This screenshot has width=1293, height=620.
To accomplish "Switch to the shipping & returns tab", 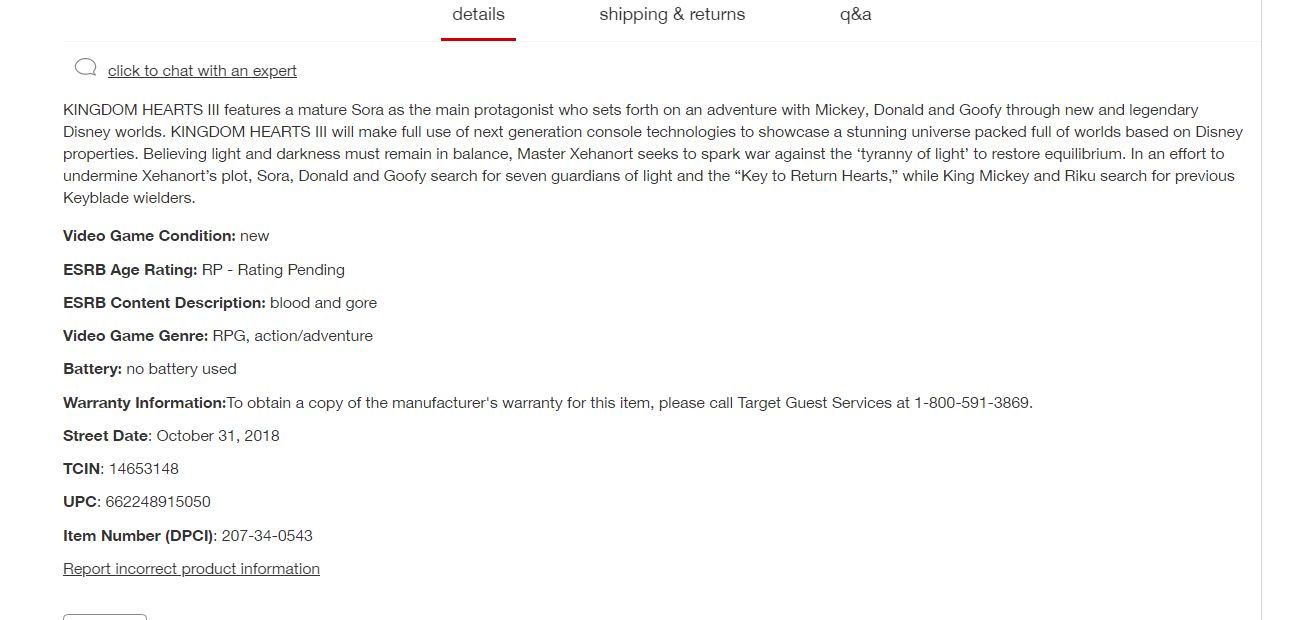I will click(672, 15).
